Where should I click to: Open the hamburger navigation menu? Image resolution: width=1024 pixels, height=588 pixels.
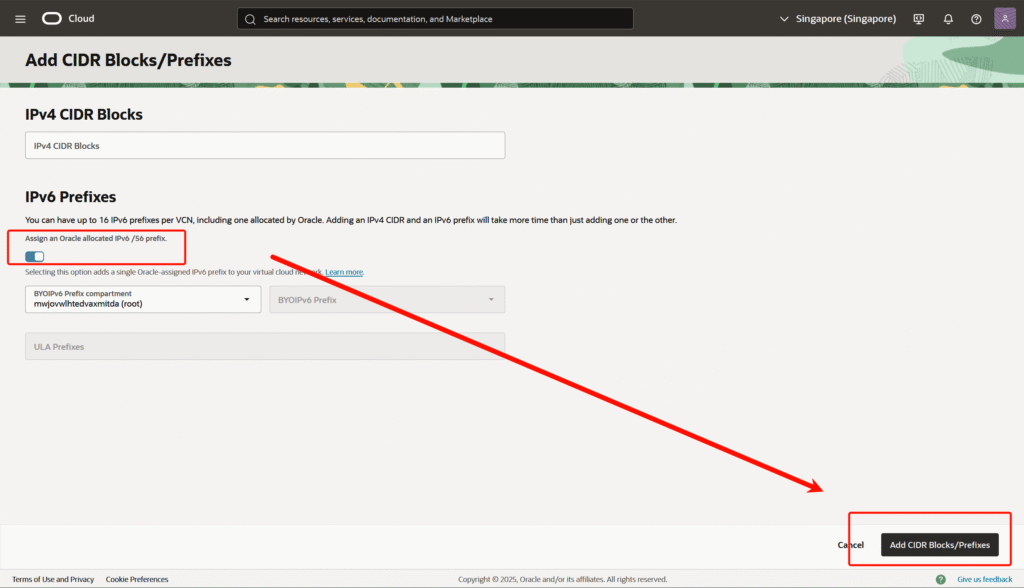point(20,19)
